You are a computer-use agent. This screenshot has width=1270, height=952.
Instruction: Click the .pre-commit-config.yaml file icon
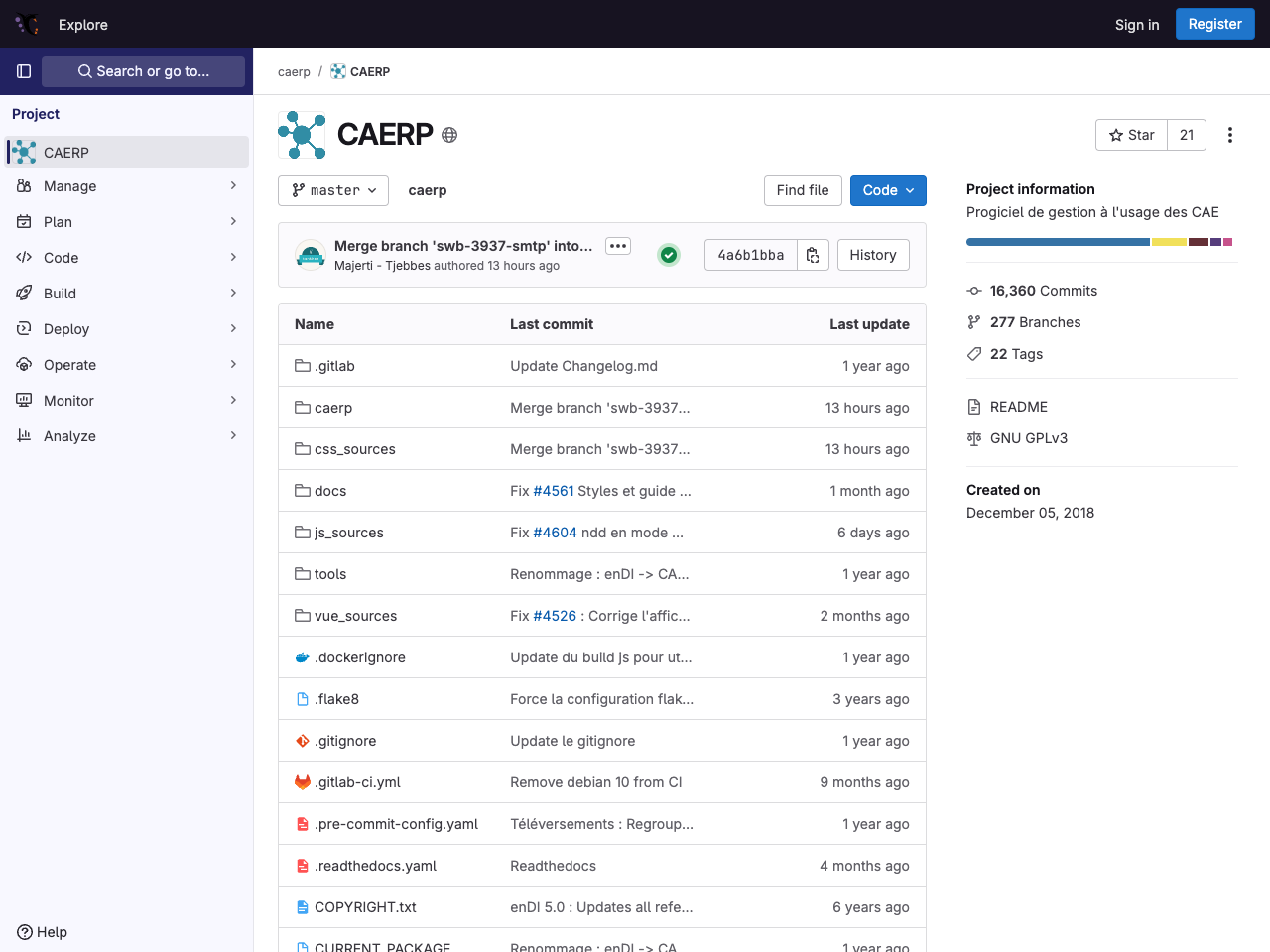pyautogui.click(x=303, y=824)
